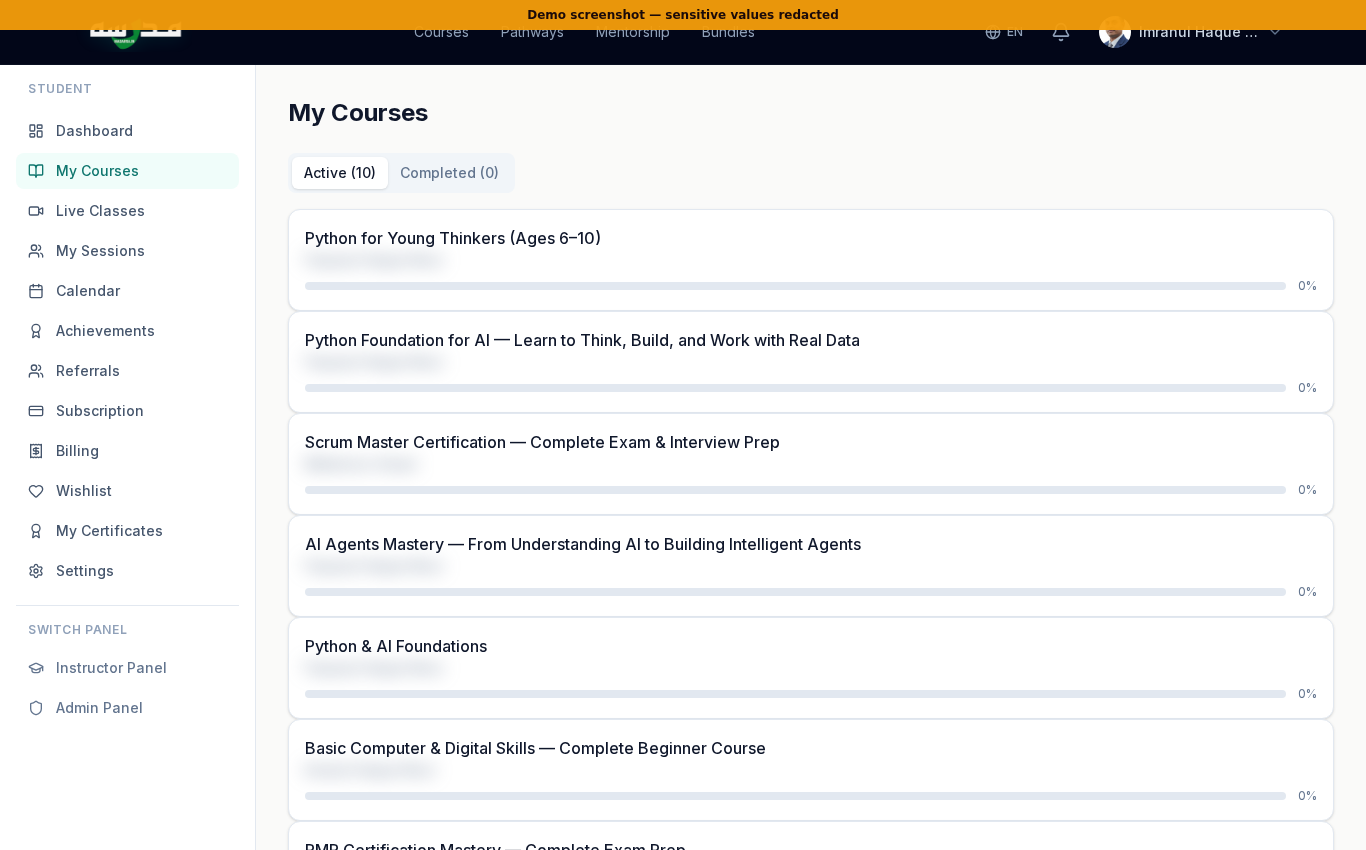Click the Referrals people icon
The width and height of the screenshot is (1366, 850).
[x=36, y=371]
